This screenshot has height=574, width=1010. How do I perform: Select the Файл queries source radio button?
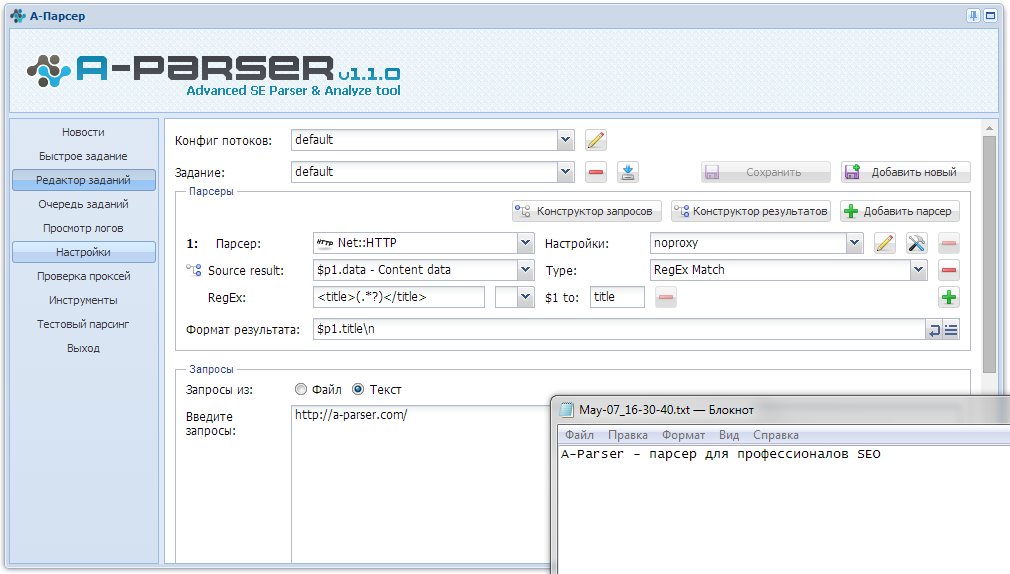[301, 389]
